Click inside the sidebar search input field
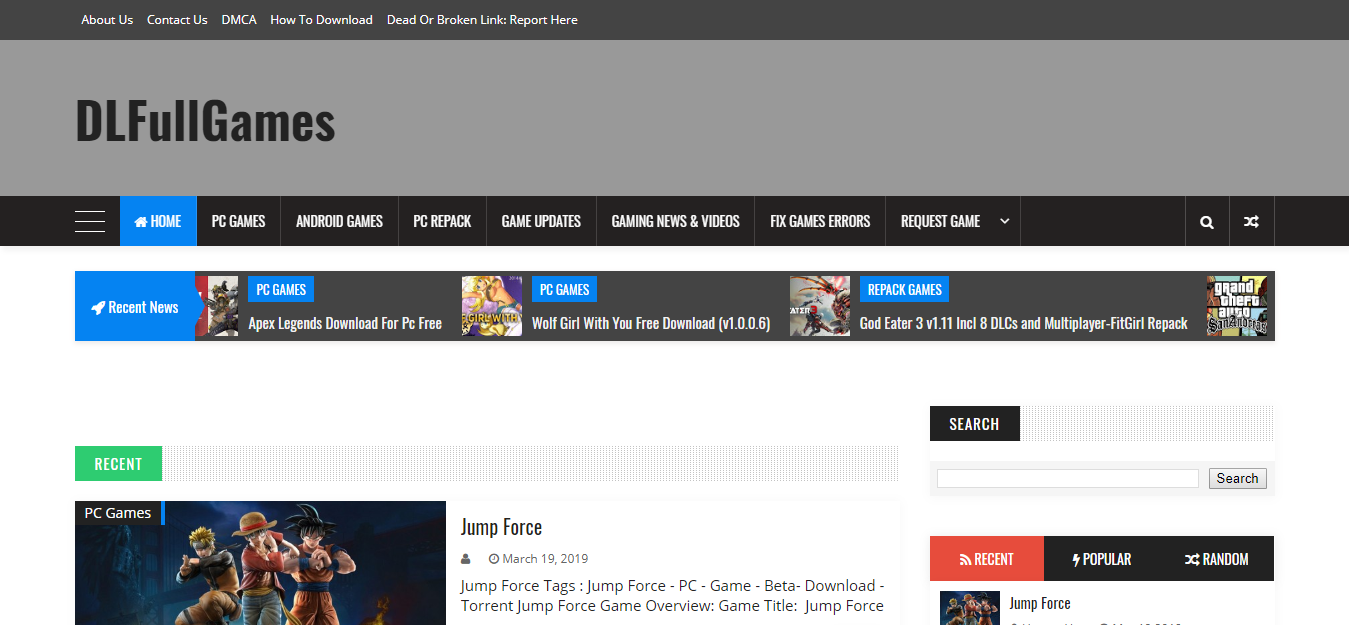 click(x=1066, y=478)
